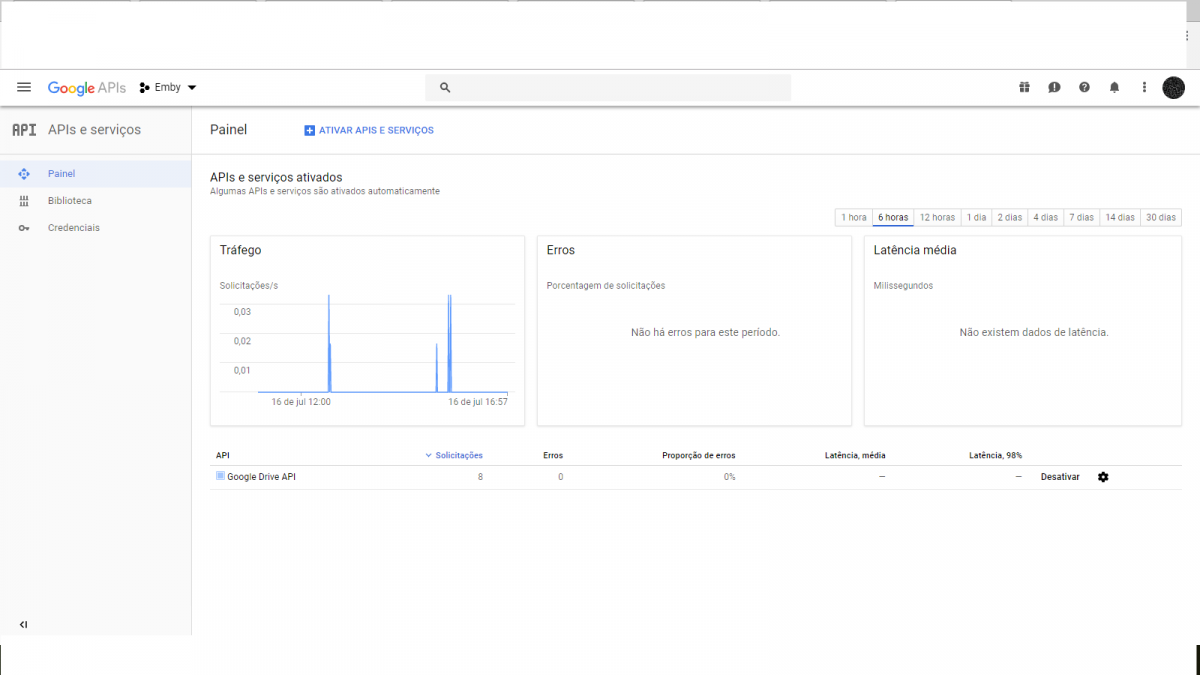This screenshot has width=1200, height=675.
Task: Open Biblioteca in the sidebar
Action: pyautogui.click(x=69, y=201)
